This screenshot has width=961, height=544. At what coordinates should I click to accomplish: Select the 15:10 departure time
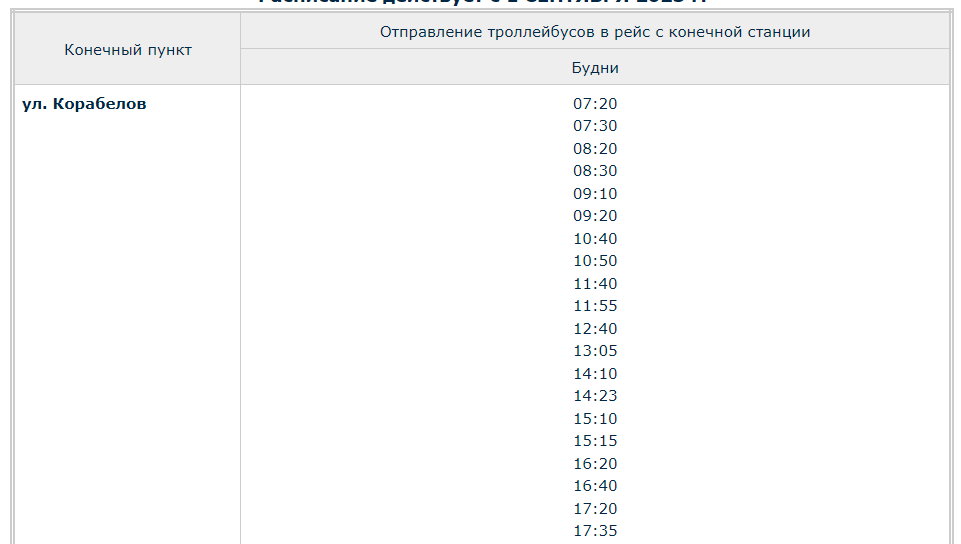(594, 419)
